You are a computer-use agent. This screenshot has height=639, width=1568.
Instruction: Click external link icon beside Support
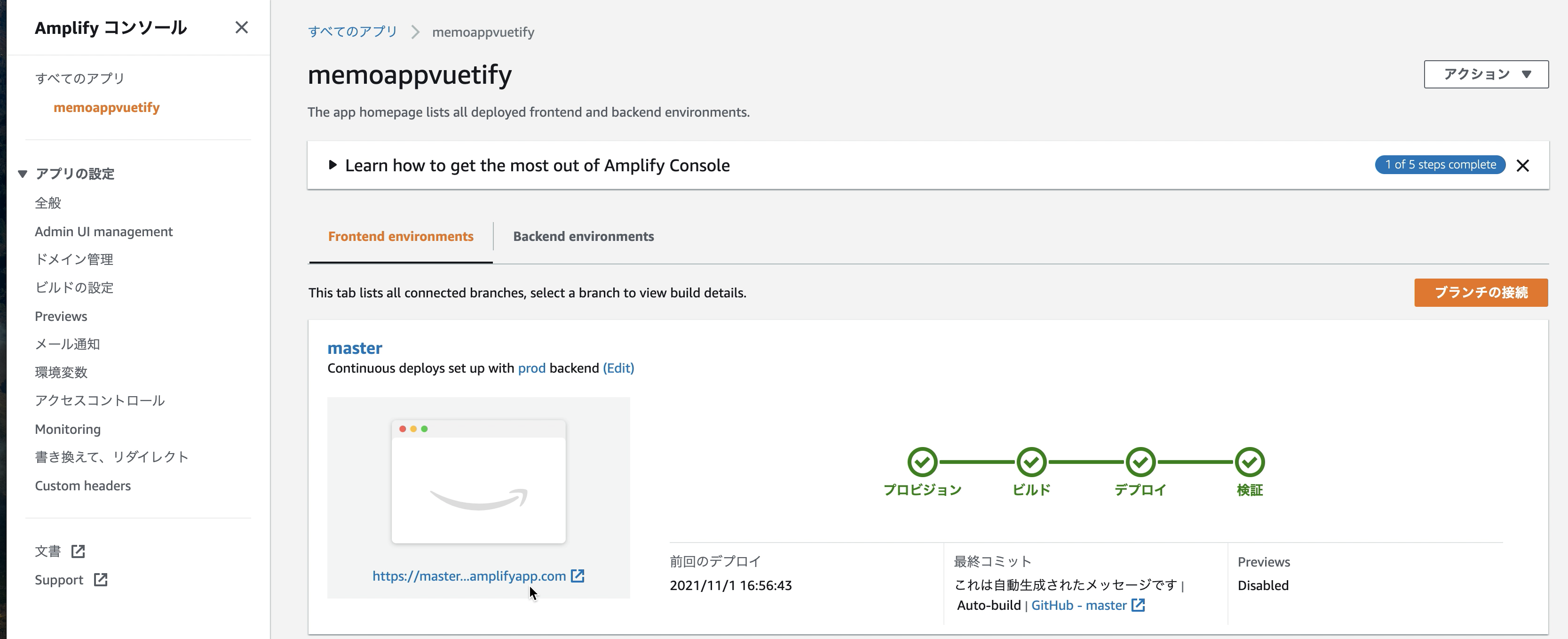[101, 580]
